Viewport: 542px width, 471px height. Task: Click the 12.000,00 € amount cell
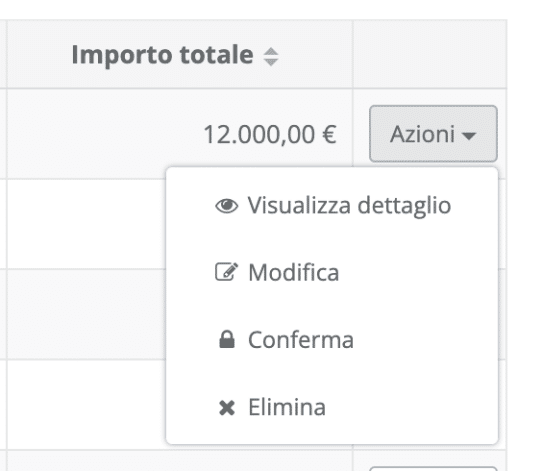[x=270, y=134]
